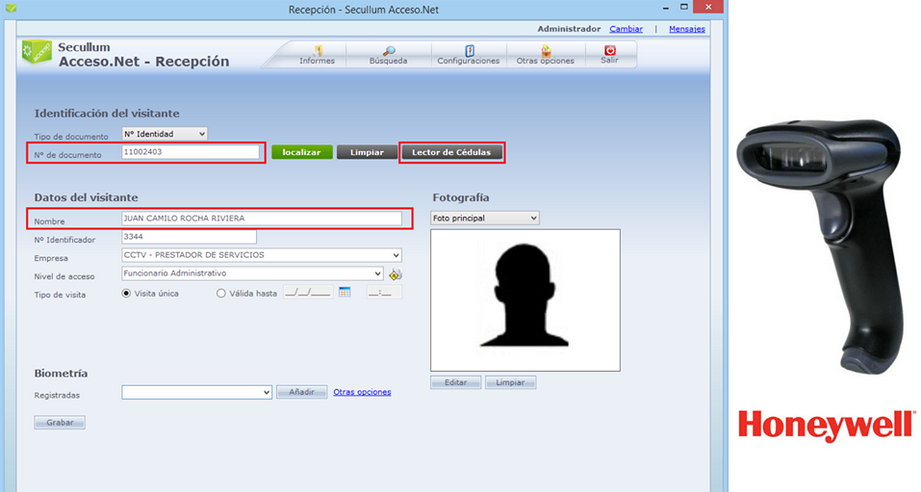Click the visitor silhouette photo
Screen dimensions: 921x492
tap(525, 300)
